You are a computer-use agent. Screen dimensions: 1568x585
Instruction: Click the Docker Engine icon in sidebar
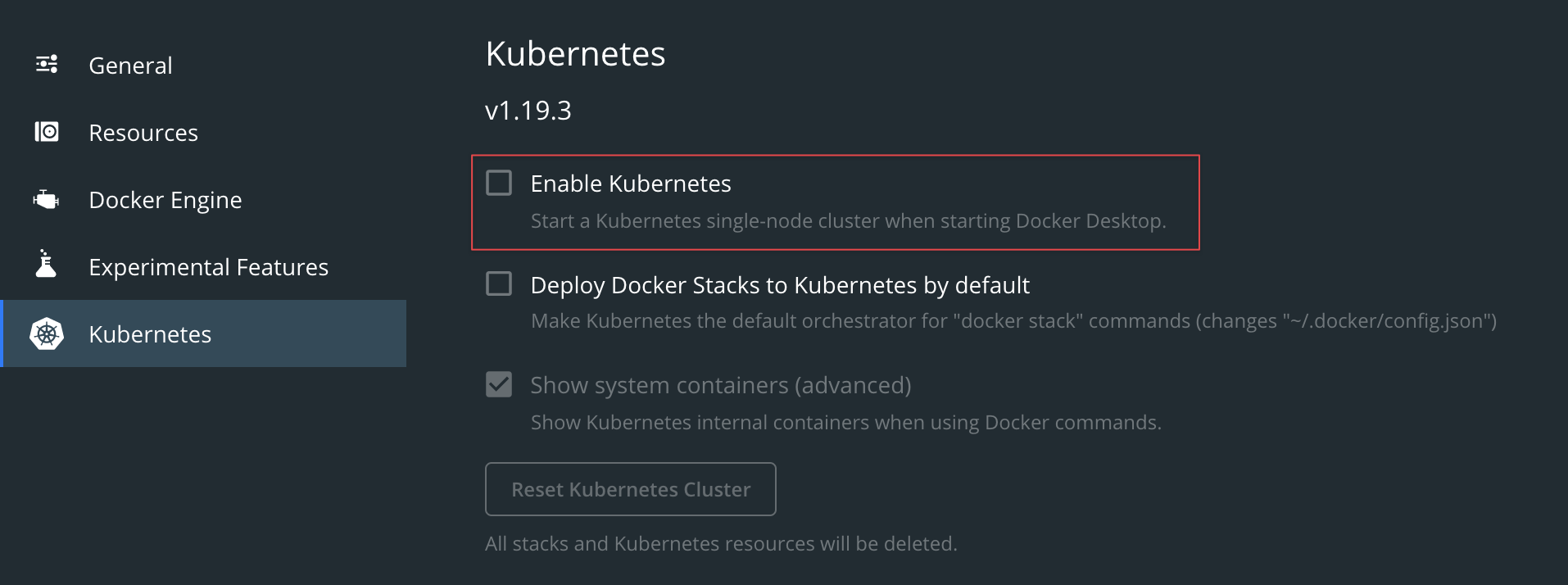point(47,199)
